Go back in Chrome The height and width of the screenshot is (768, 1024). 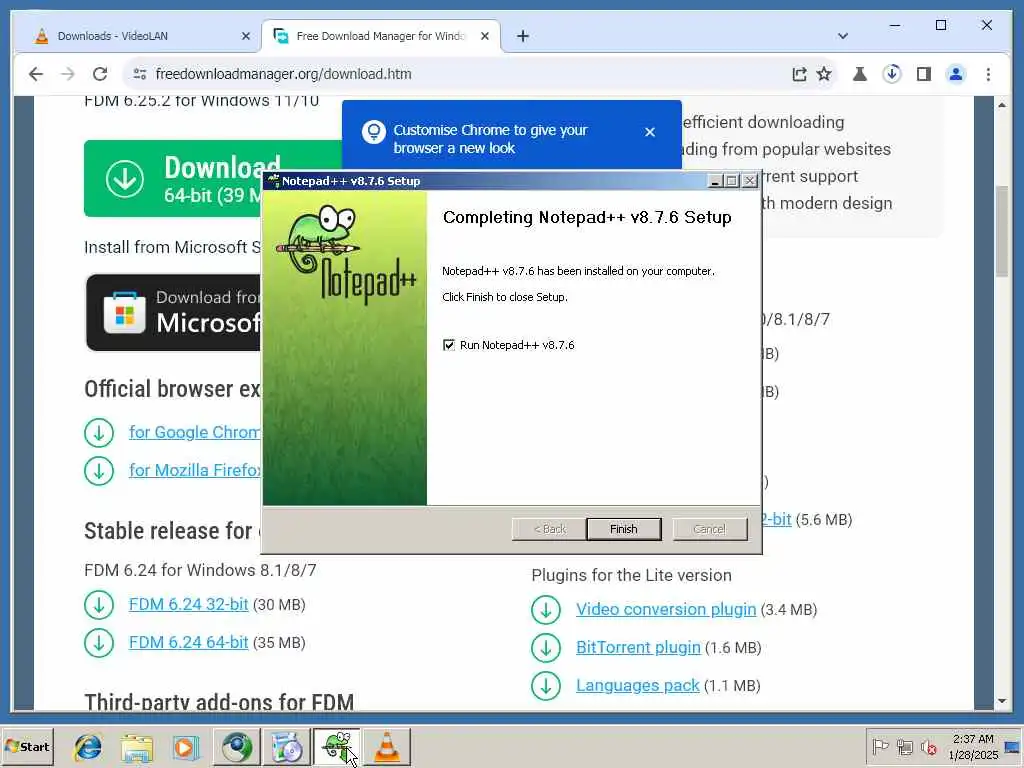tap(36, 74)
